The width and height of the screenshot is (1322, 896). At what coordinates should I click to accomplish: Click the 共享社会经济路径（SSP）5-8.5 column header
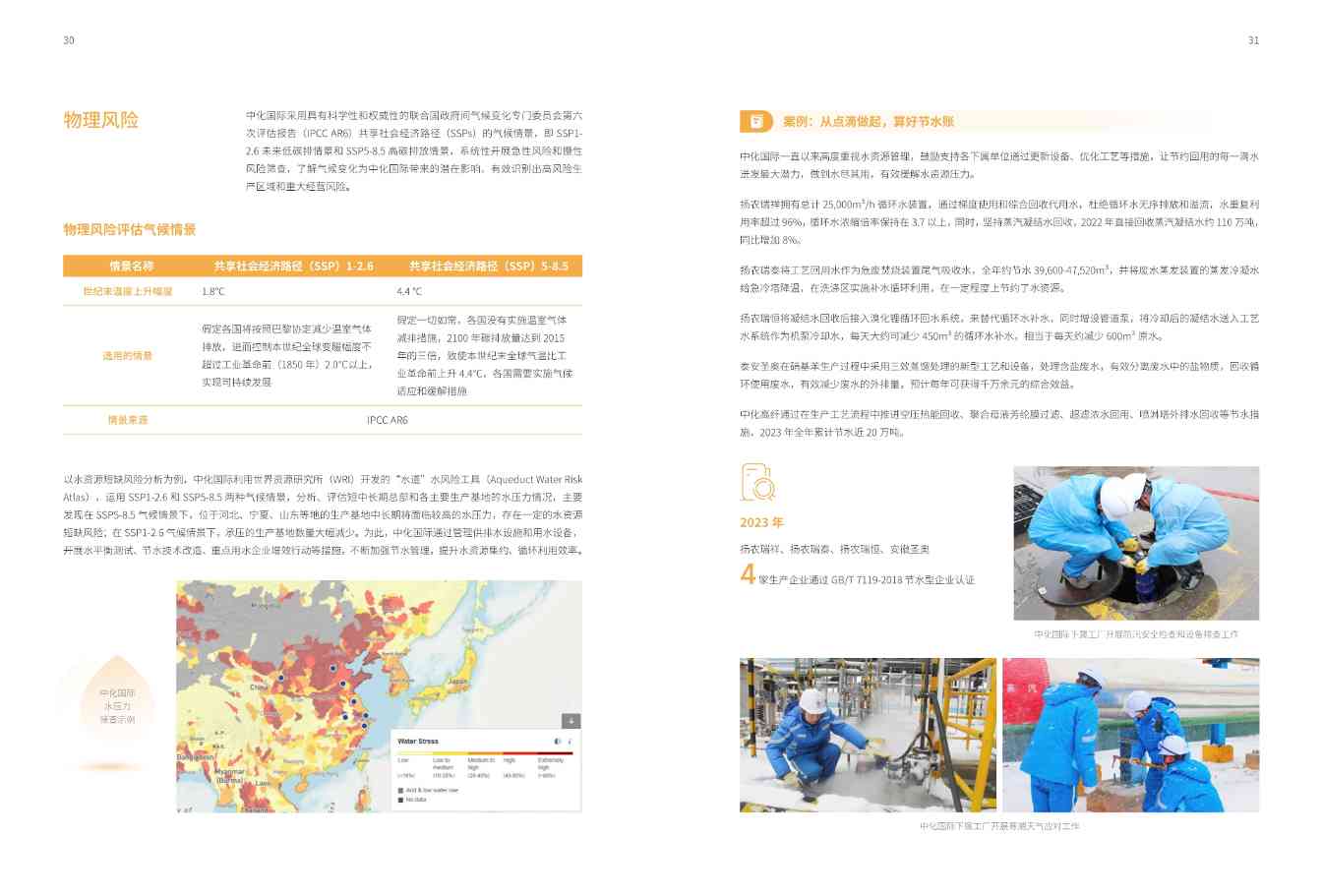(x=488, y=266)
